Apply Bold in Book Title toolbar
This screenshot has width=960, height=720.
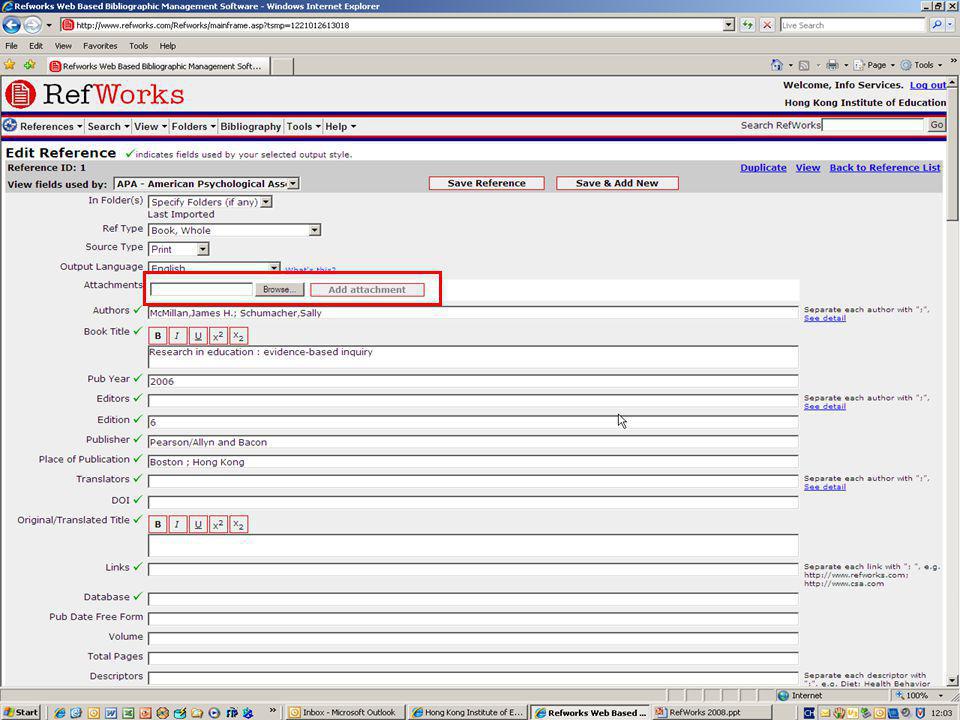click(157, 336)
